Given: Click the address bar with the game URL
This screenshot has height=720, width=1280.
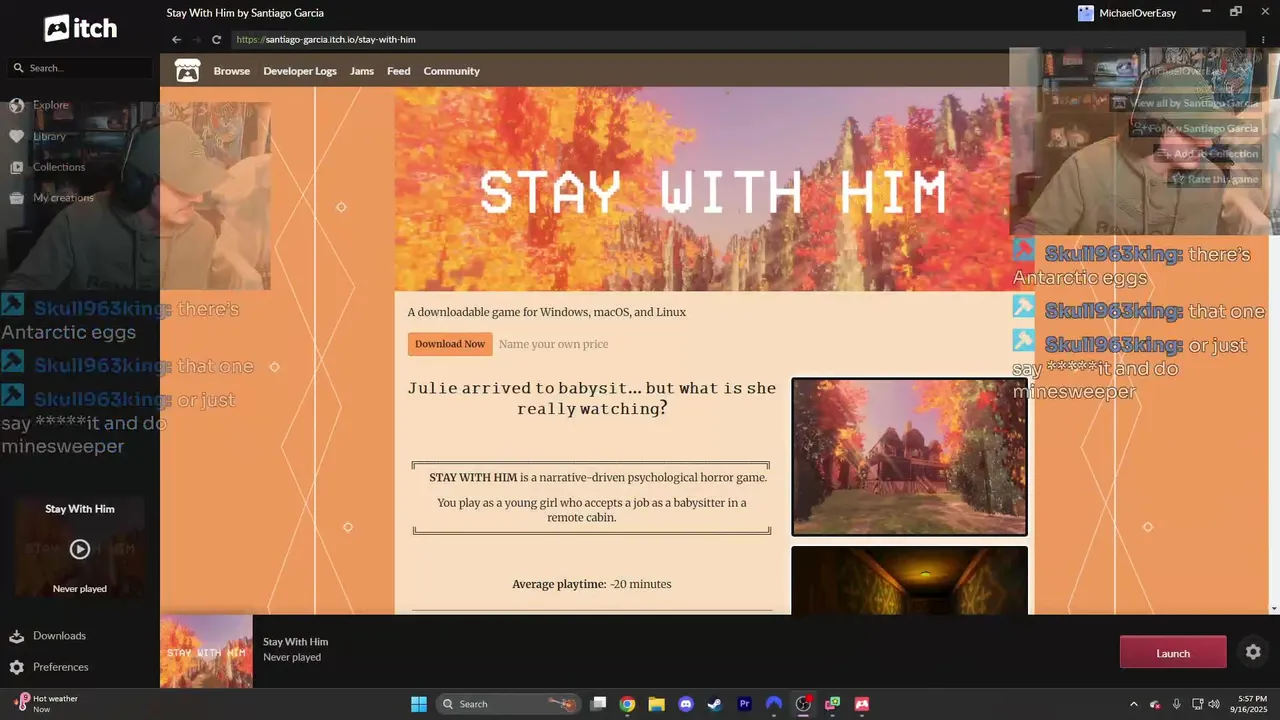Looking at the screenshot, I should click(739, 40).
